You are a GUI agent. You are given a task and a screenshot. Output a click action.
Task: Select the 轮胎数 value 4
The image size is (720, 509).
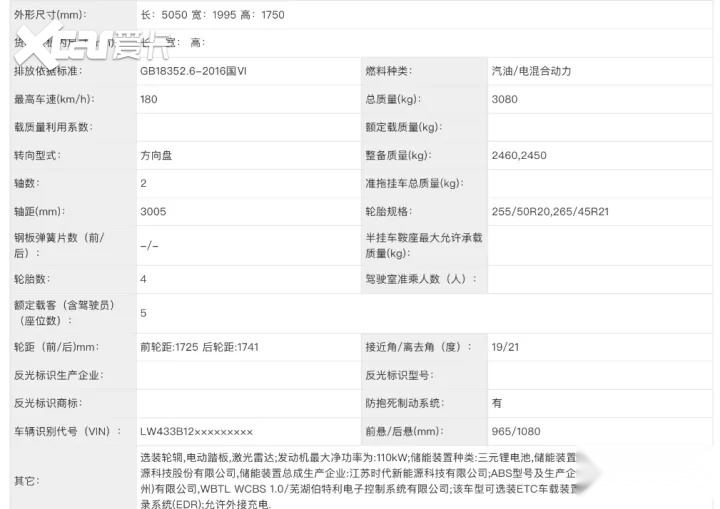(144, 279)
